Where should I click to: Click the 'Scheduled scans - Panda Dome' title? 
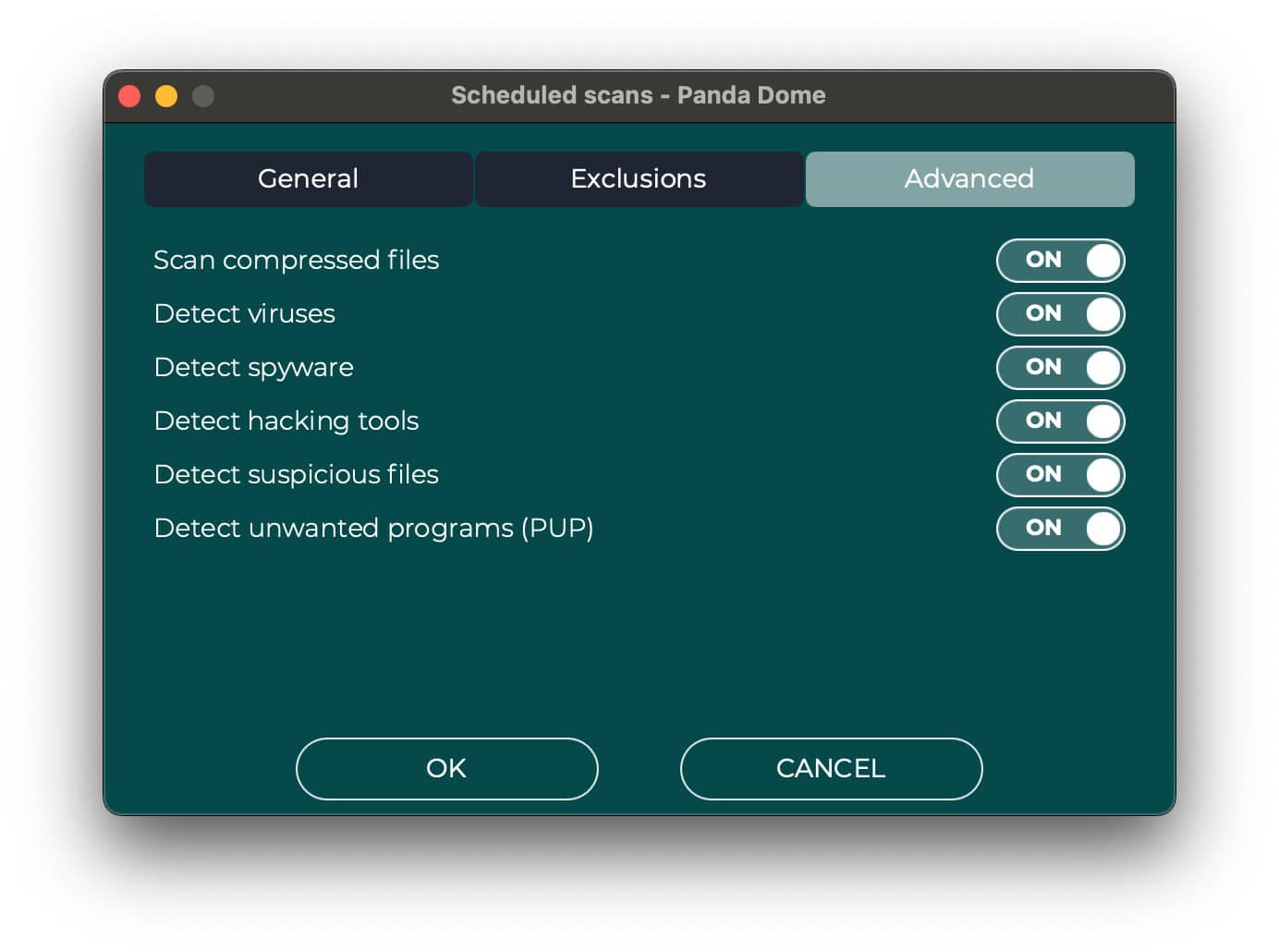click(639, 95)
